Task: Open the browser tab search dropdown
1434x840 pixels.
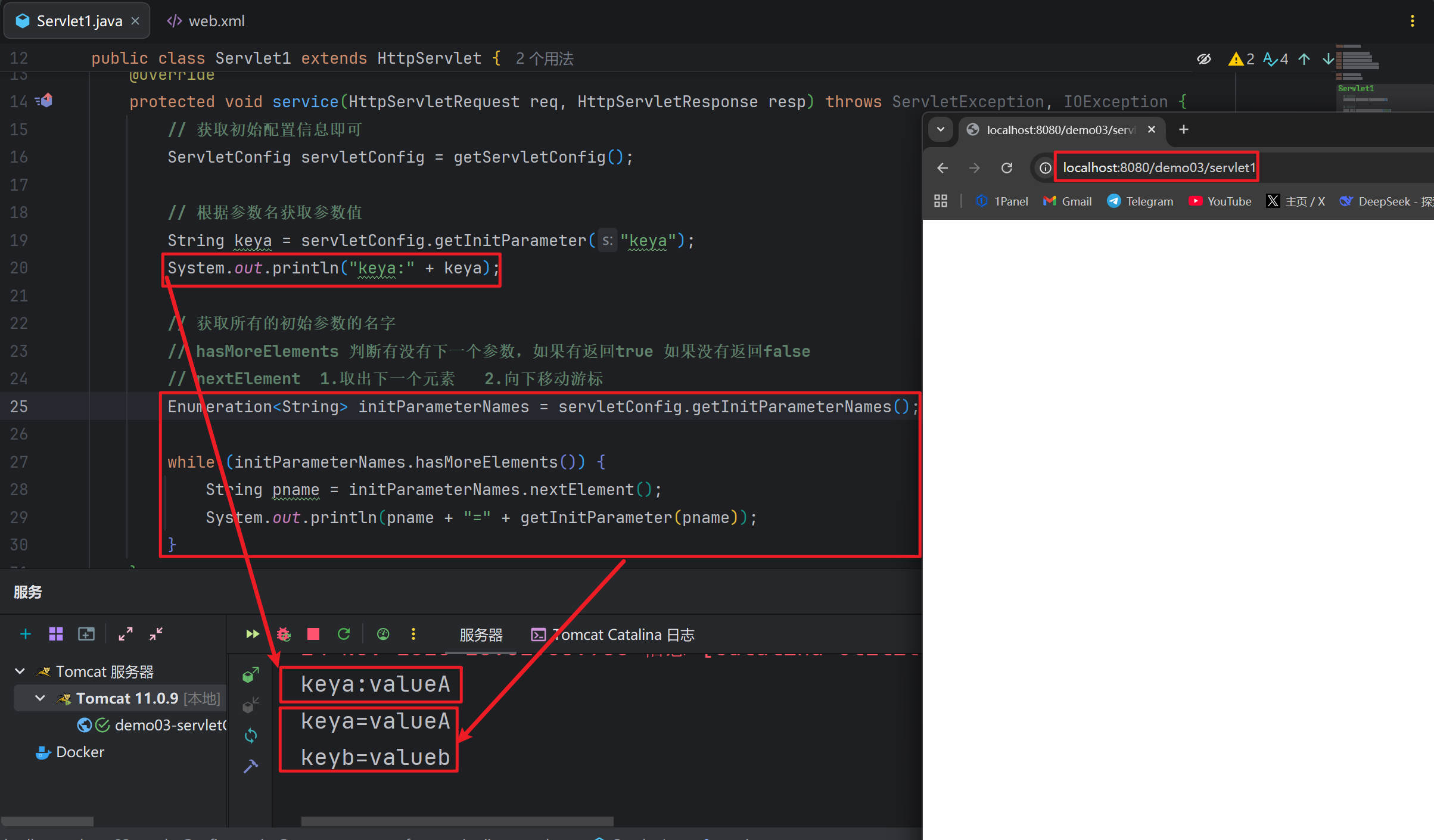Action: point(941,129)
